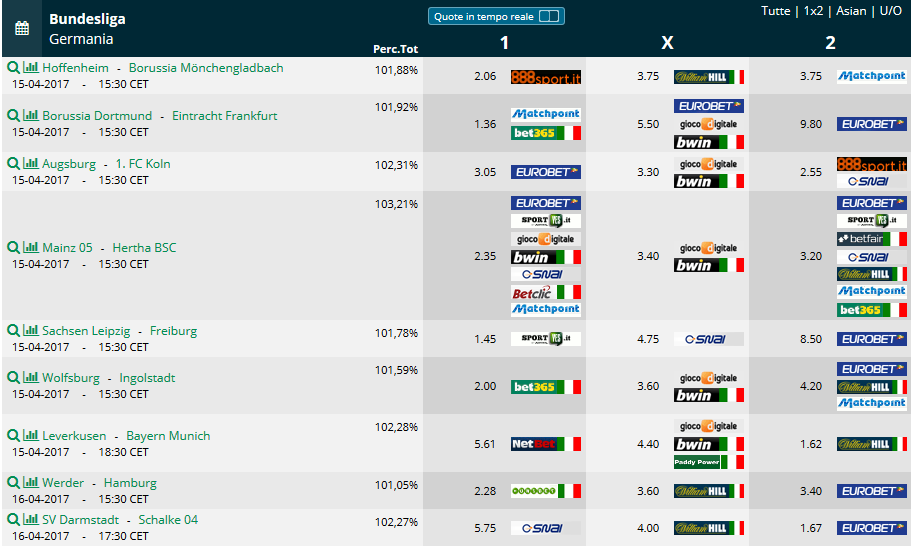Viewport: 911px width, 546px height.
Task: Open statistics chart icon for Mainz 05 match
Action: click(30, 247)
